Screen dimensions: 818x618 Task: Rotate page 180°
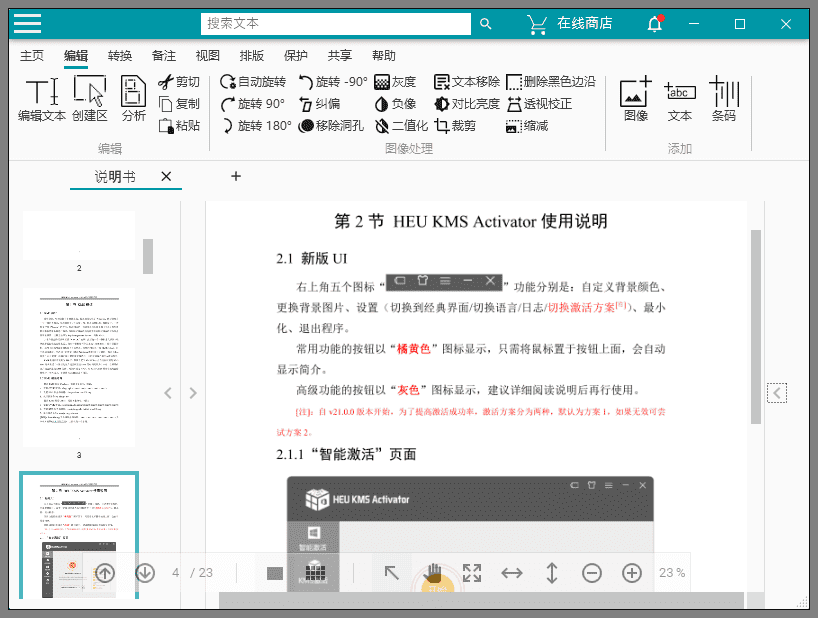(256, 126)
